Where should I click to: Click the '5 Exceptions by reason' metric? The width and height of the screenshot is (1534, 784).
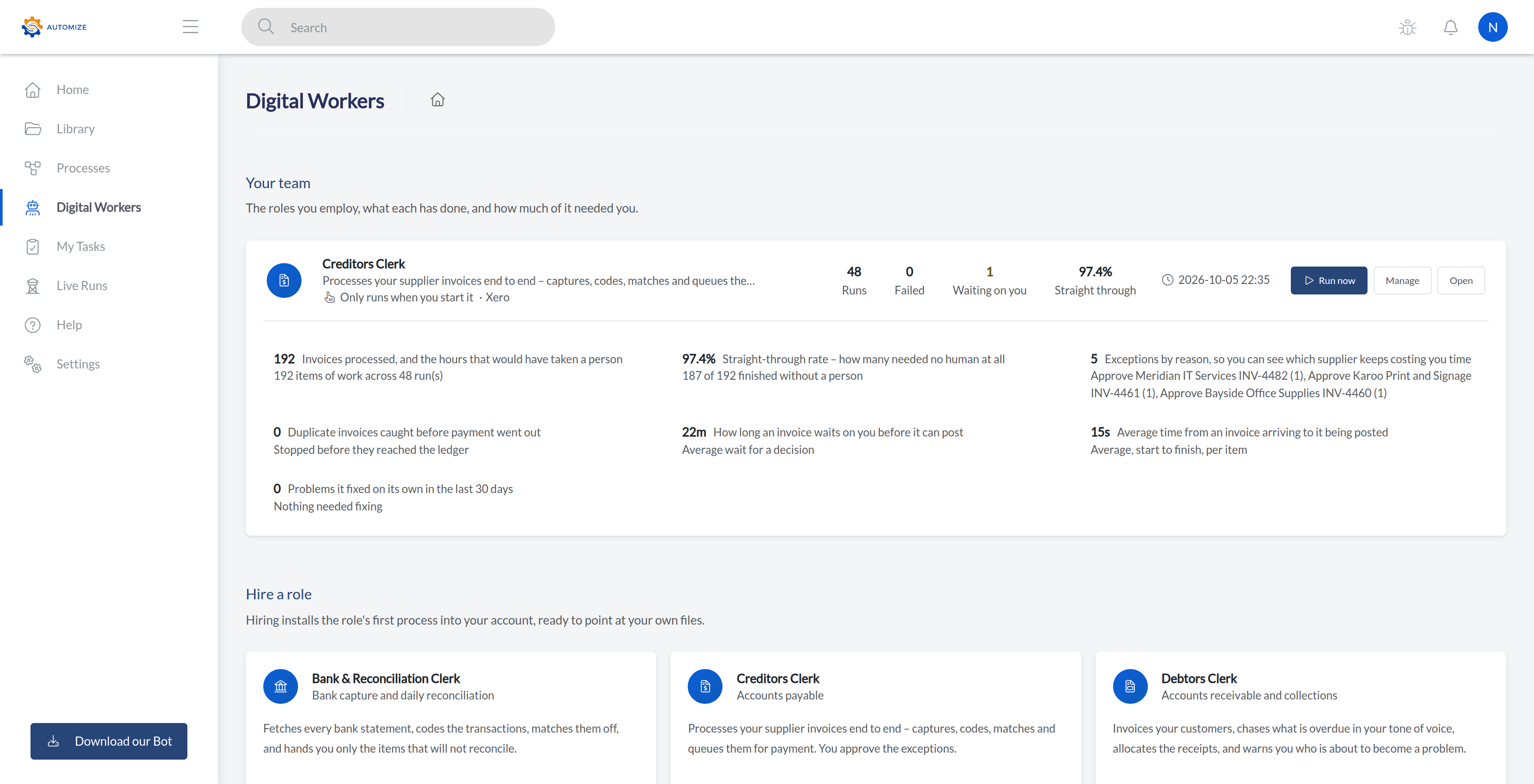1281,375
